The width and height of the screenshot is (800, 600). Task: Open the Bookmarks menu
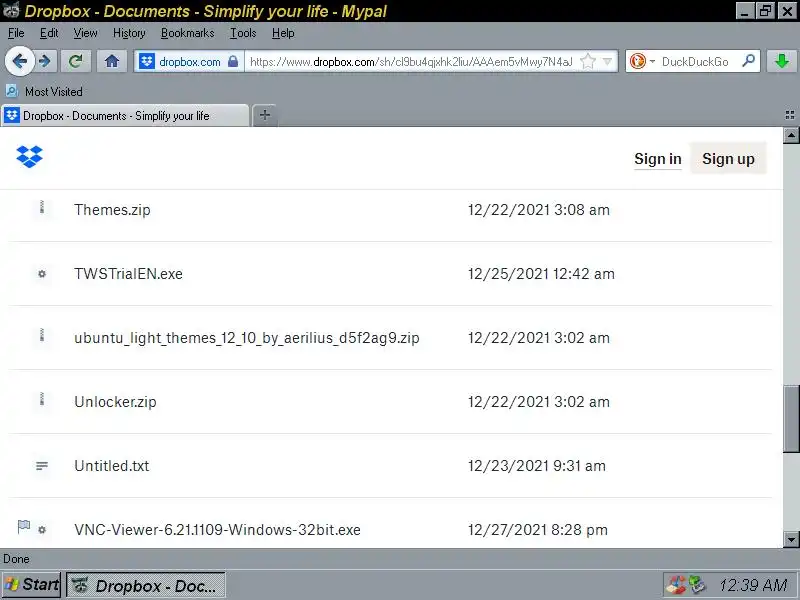pyautogui.click(x=187, y=33)
